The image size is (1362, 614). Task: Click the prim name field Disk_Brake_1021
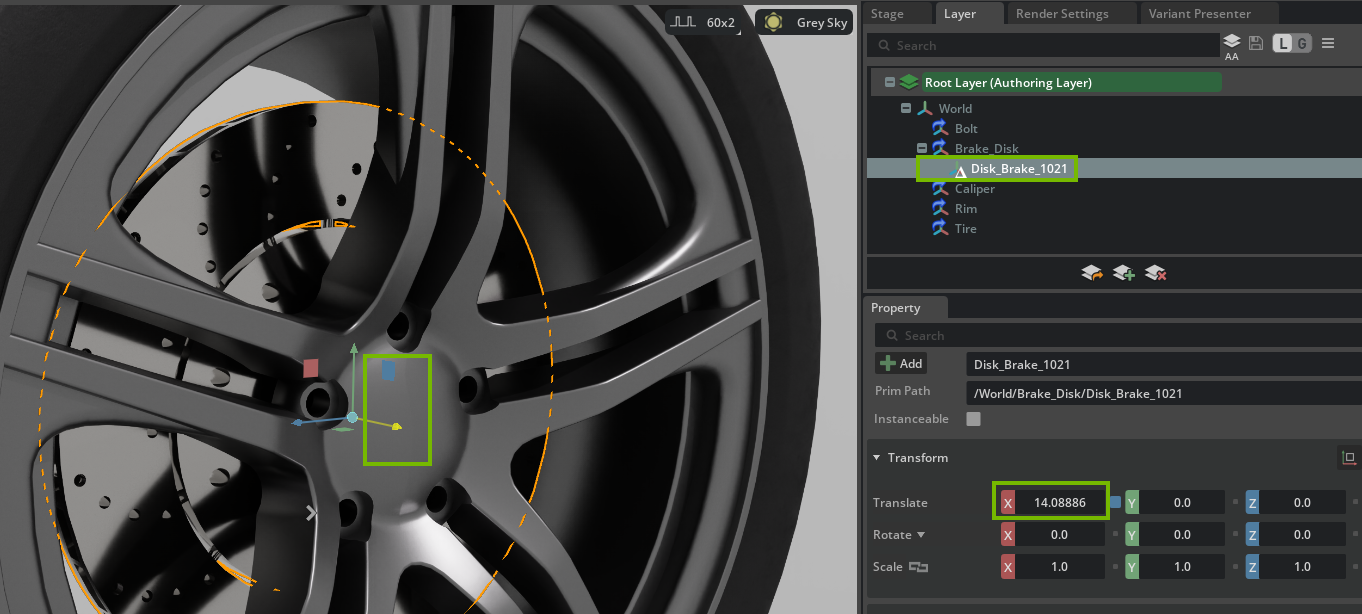click(1164, 364)
